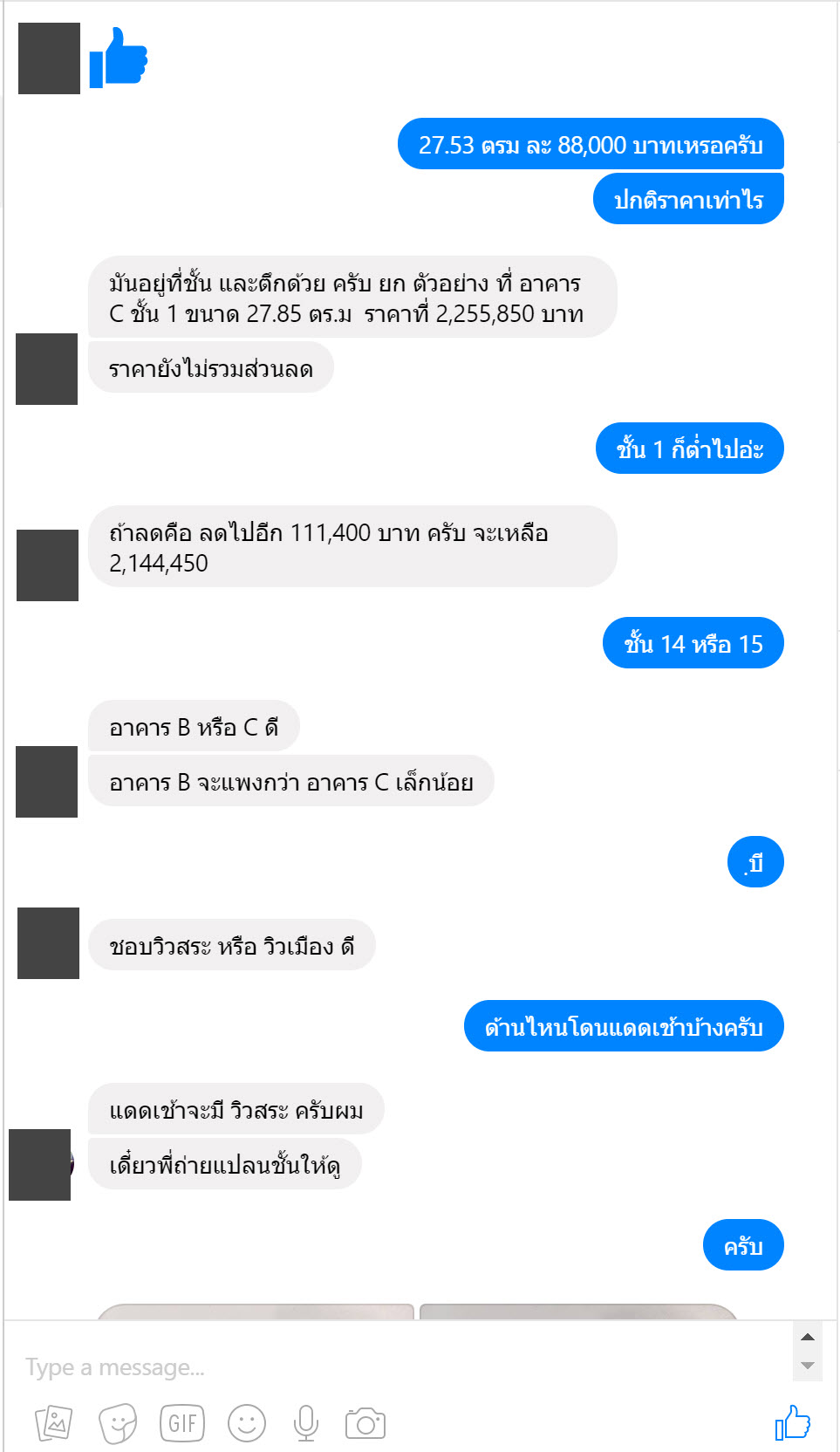Select the message "อาคาร B หรือ C ดี"
The image size is (840, 1452).
click(194, 726)
